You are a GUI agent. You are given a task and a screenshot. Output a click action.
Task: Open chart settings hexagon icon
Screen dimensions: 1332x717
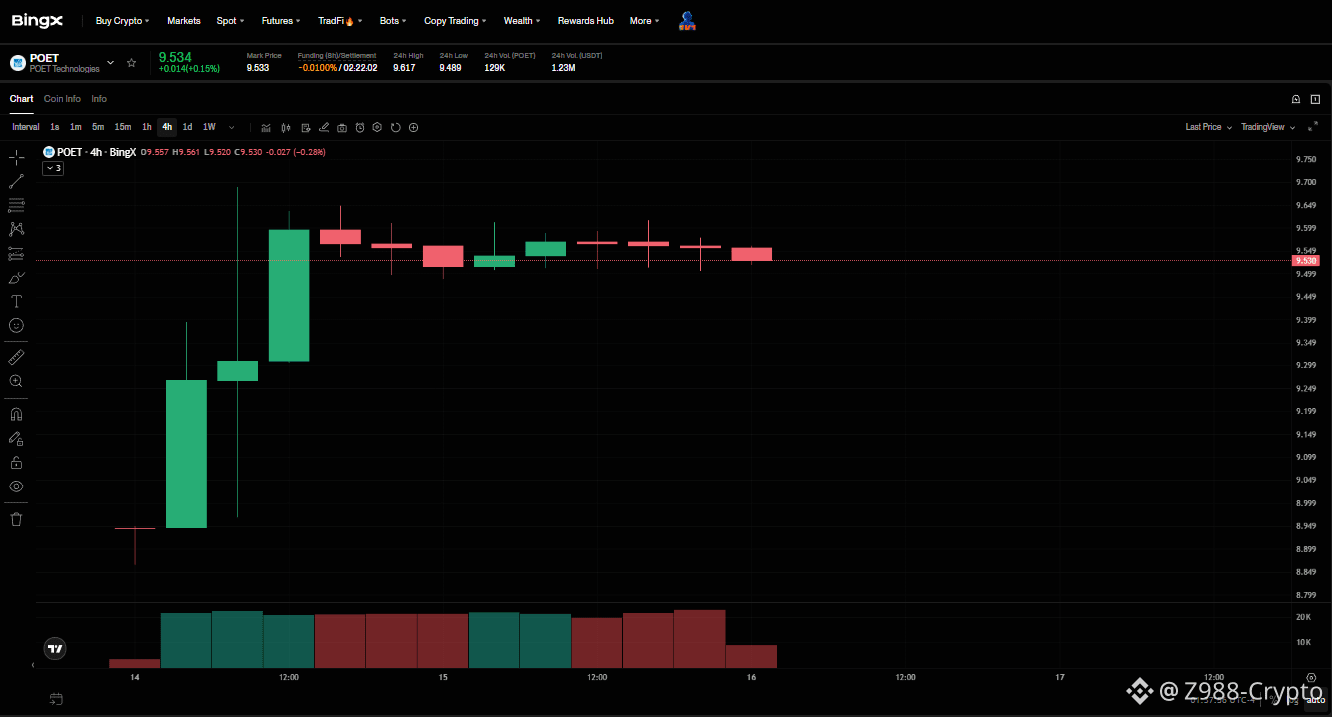377,127
